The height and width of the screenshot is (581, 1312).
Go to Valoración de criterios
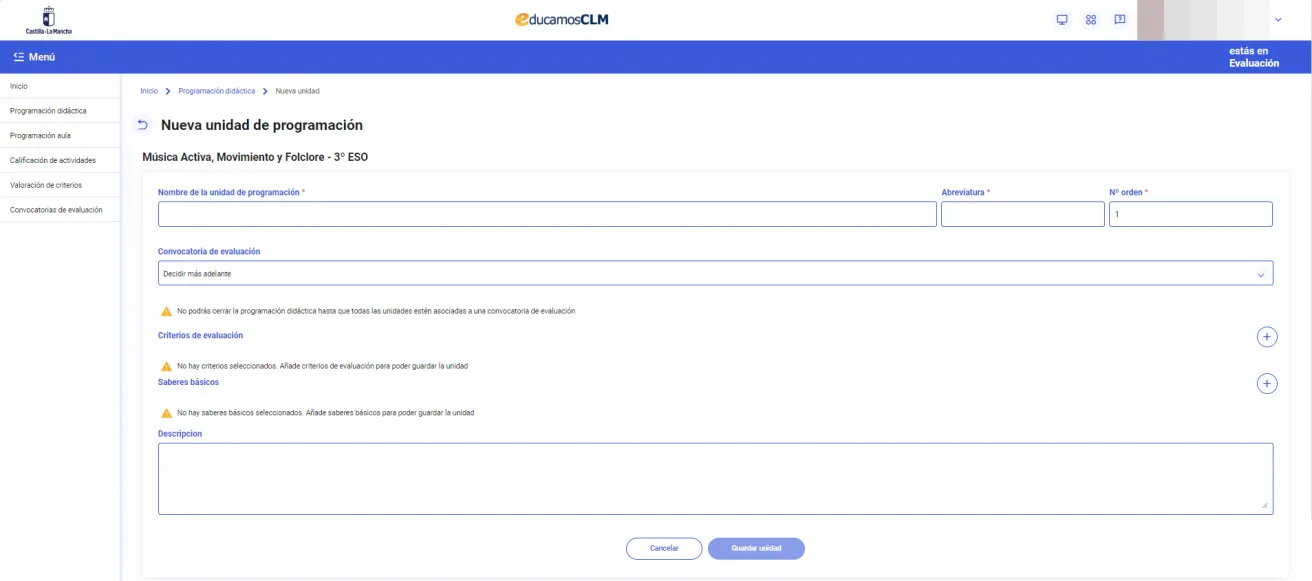(x=46, y=185)
